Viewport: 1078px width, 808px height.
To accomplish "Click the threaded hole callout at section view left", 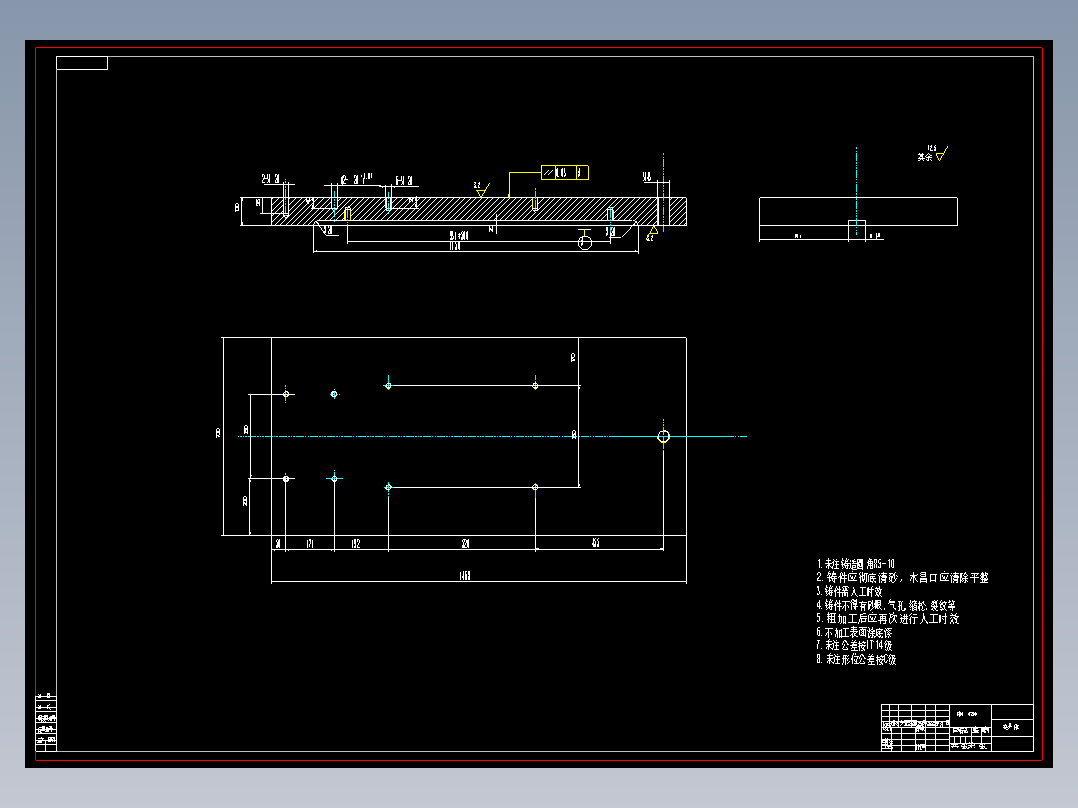I will click(268, 177).
